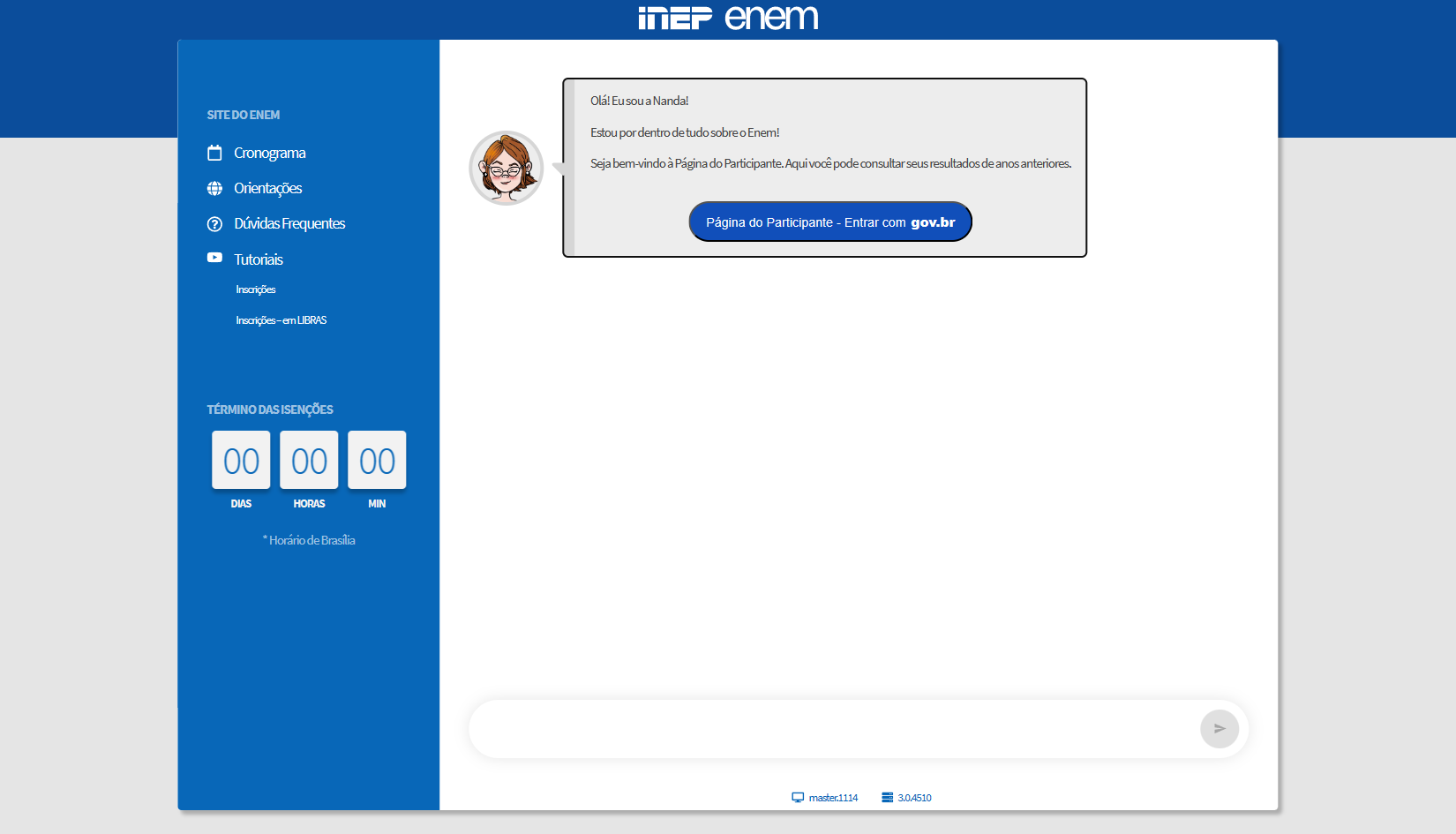
Task: Click the 3.0.4510 version text
Action: coord(915,798)
